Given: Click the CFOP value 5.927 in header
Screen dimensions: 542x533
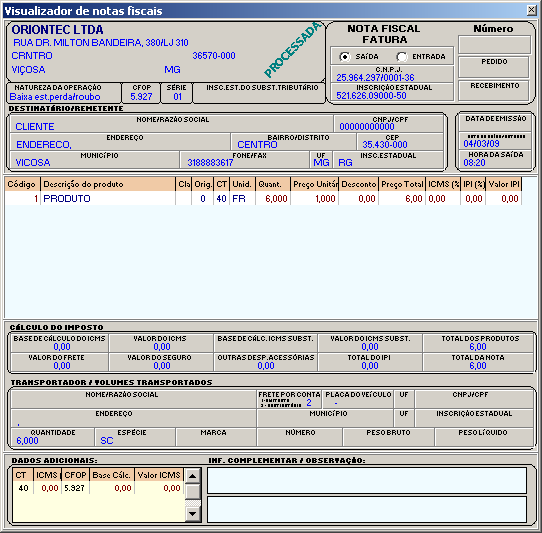Looking at the screenshot, I should tap(141, 96).
